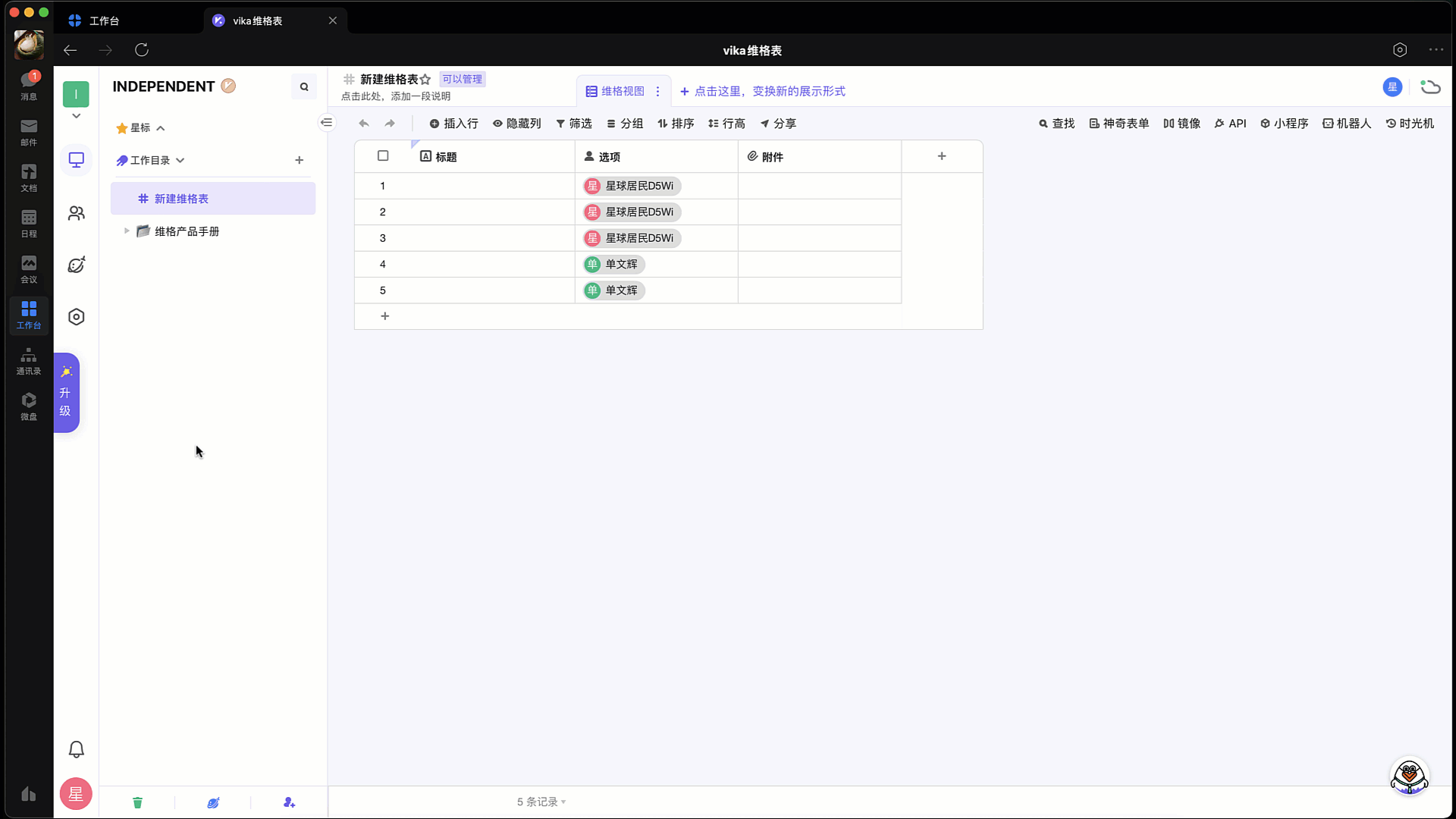Open the 会议 meetings icon
The image size is (1456, 819).
(29, 268)
